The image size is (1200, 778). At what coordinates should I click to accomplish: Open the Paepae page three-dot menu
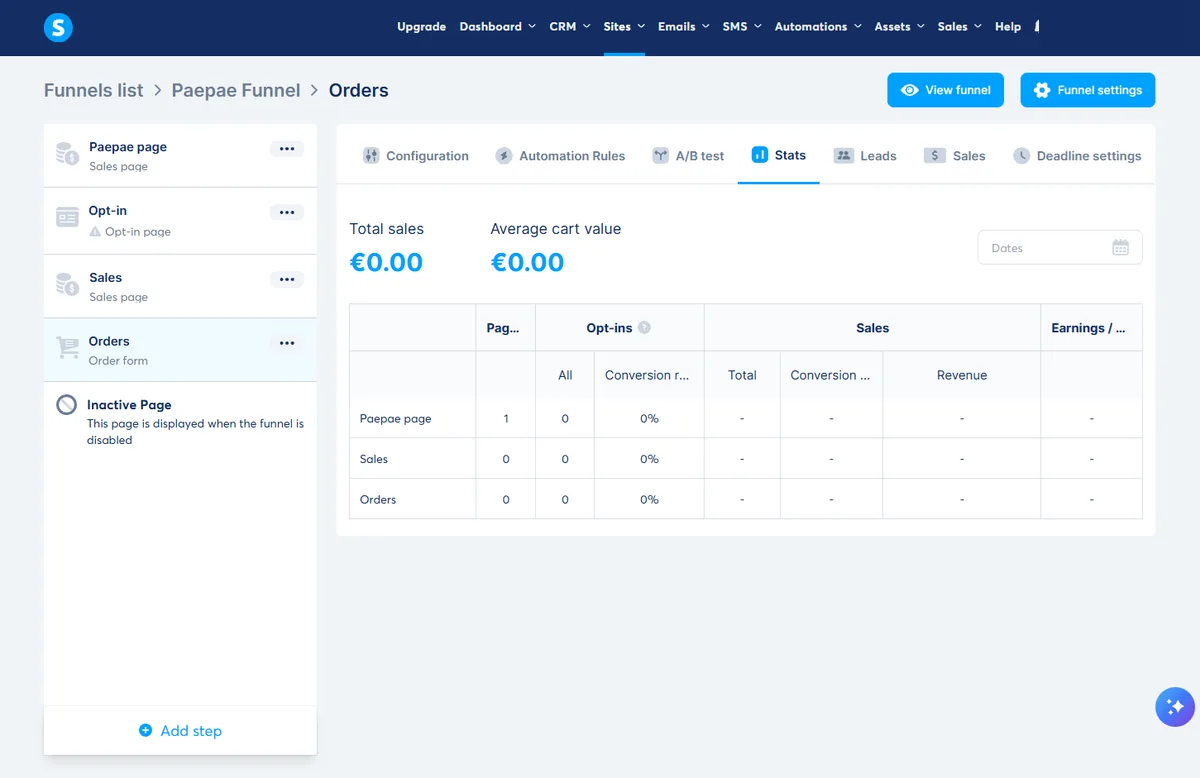(287, 149)
